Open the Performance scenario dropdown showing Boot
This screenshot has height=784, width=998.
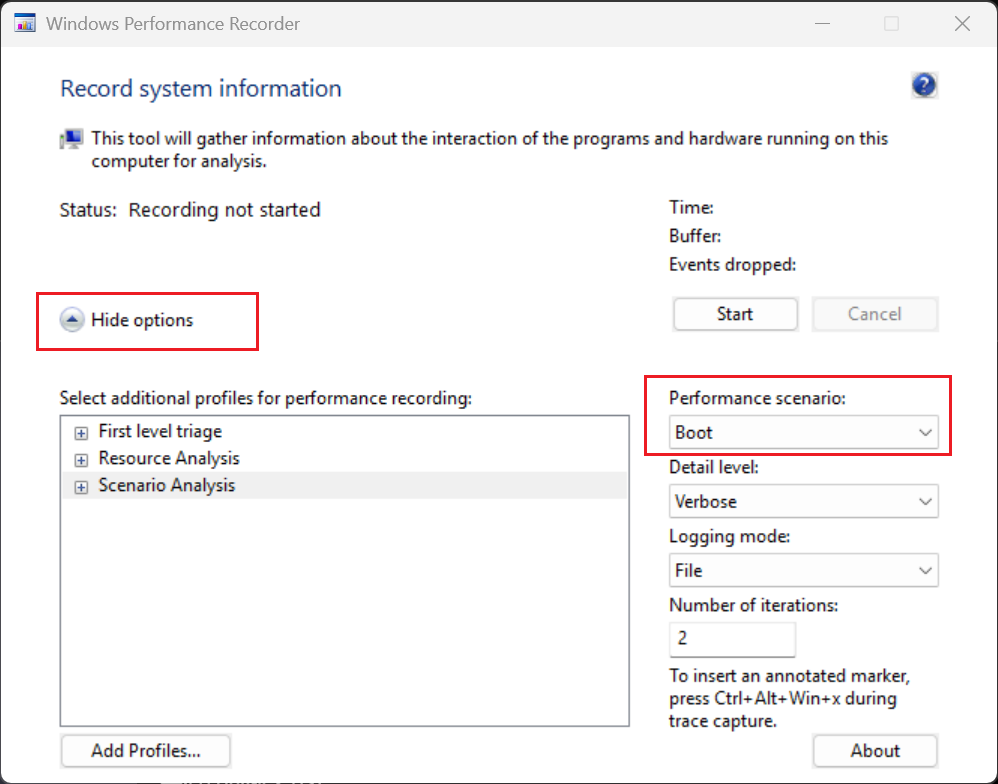pos(803,433)
